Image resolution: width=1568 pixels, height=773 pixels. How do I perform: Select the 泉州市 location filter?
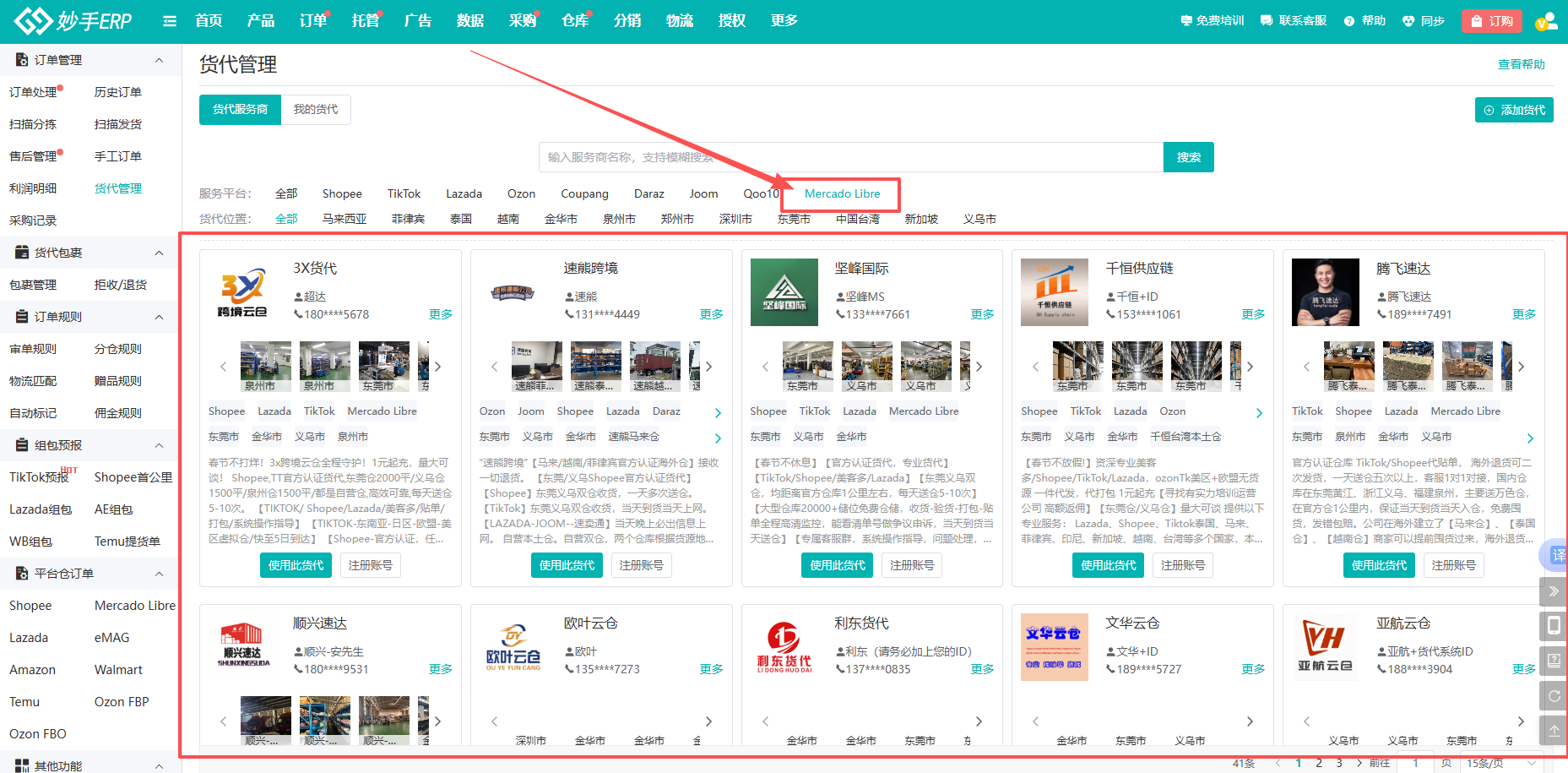click(x=619, y=219)
